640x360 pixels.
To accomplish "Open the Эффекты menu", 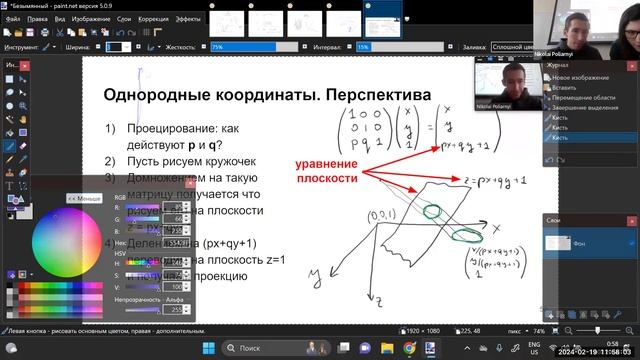I will pos(188,19).
